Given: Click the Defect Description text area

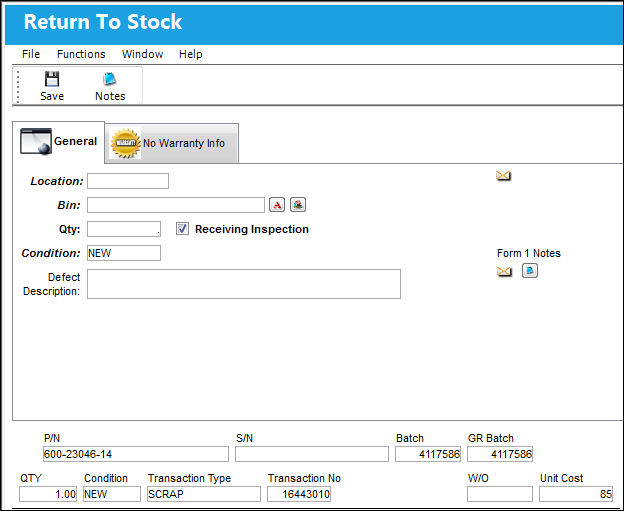Looking at the screenshot, I should [x=244, y=284].
